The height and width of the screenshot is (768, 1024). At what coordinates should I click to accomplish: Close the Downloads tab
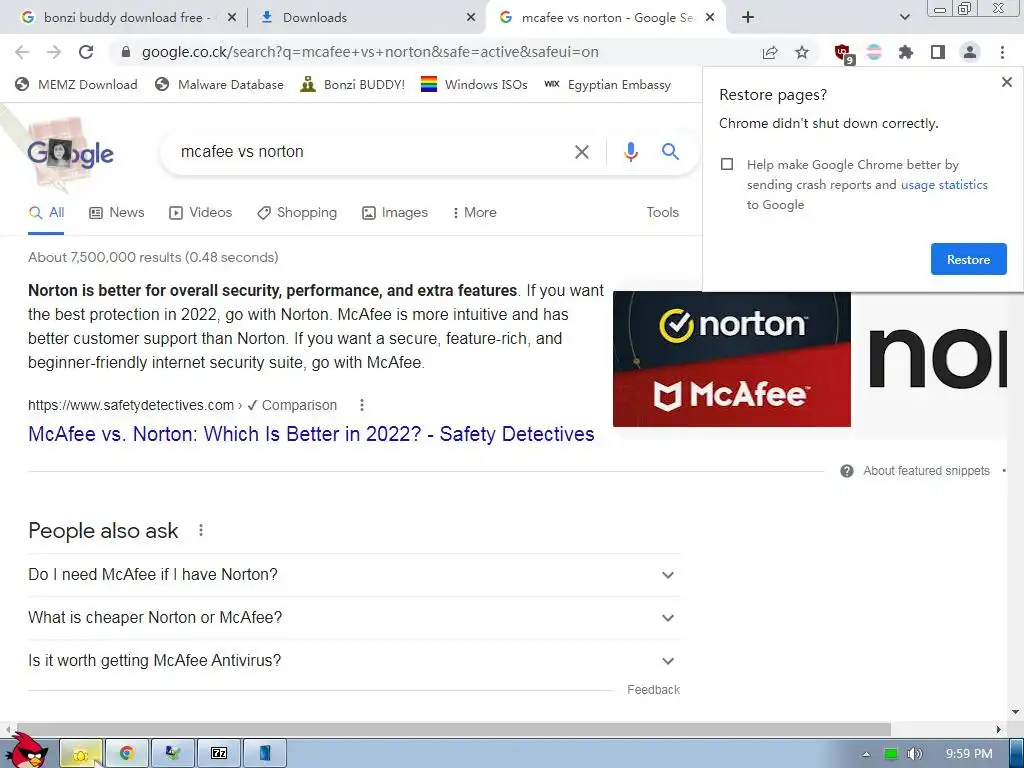(471, 18)
